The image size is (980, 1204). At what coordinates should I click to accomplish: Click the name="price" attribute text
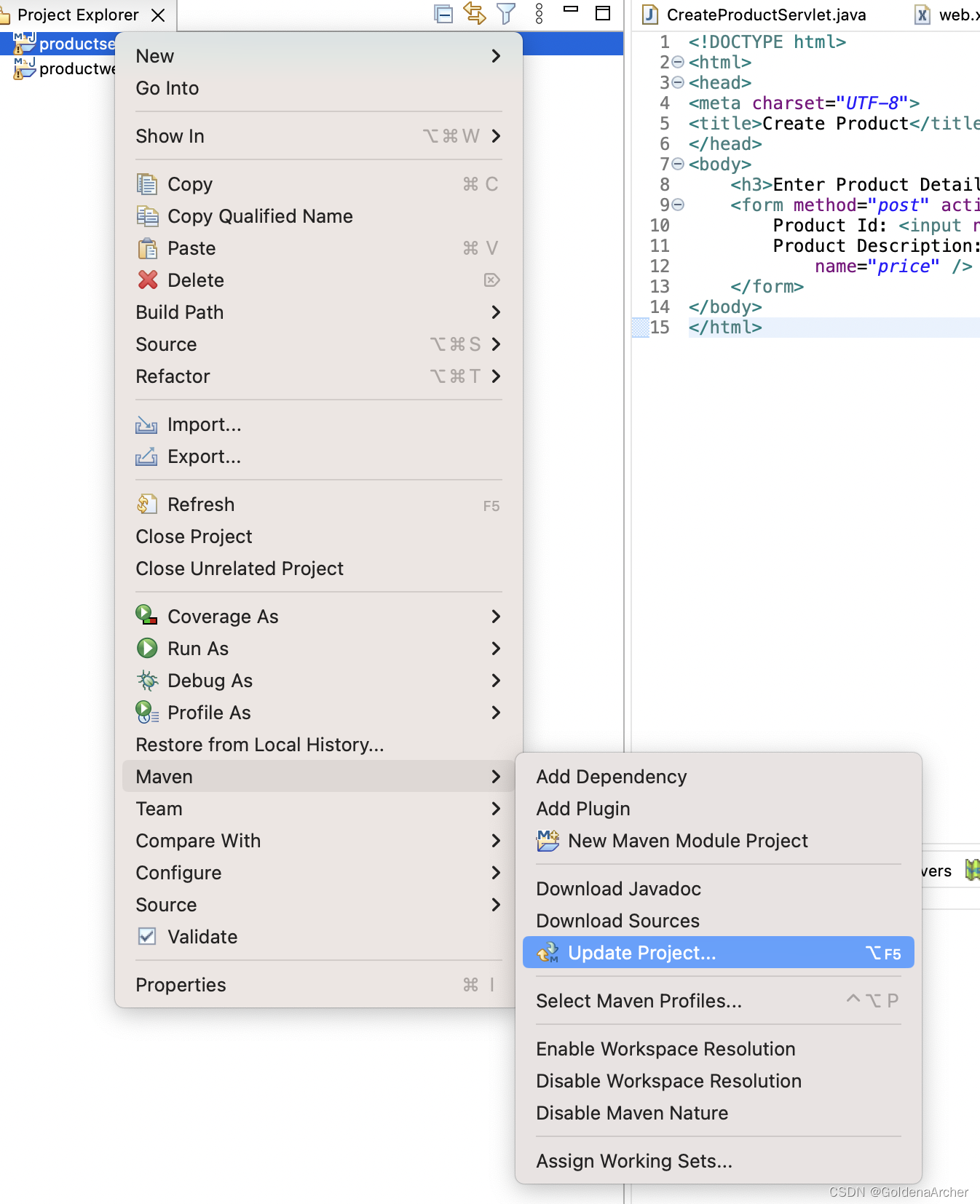click(x=877, y=266)
